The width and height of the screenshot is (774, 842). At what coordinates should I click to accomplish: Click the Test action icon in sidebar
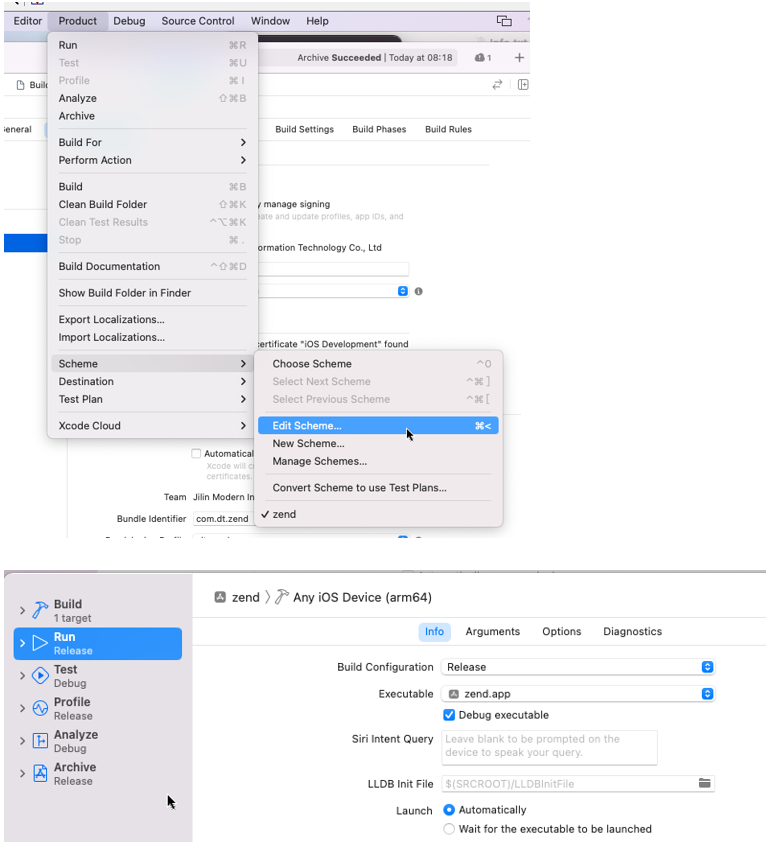click(40, 675)
